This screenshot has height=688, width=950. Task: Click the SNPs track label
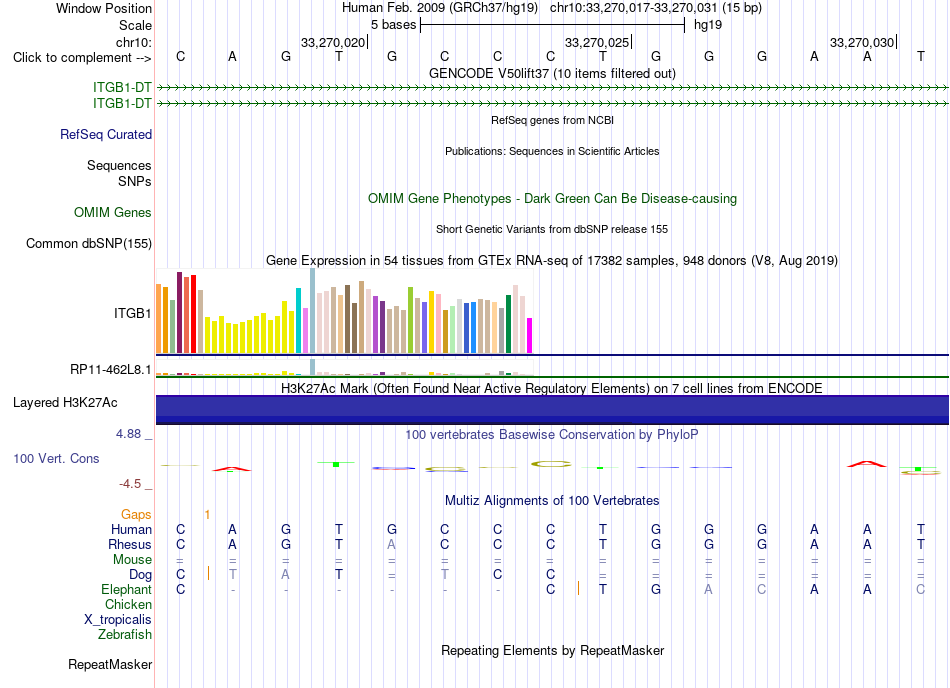135,181
